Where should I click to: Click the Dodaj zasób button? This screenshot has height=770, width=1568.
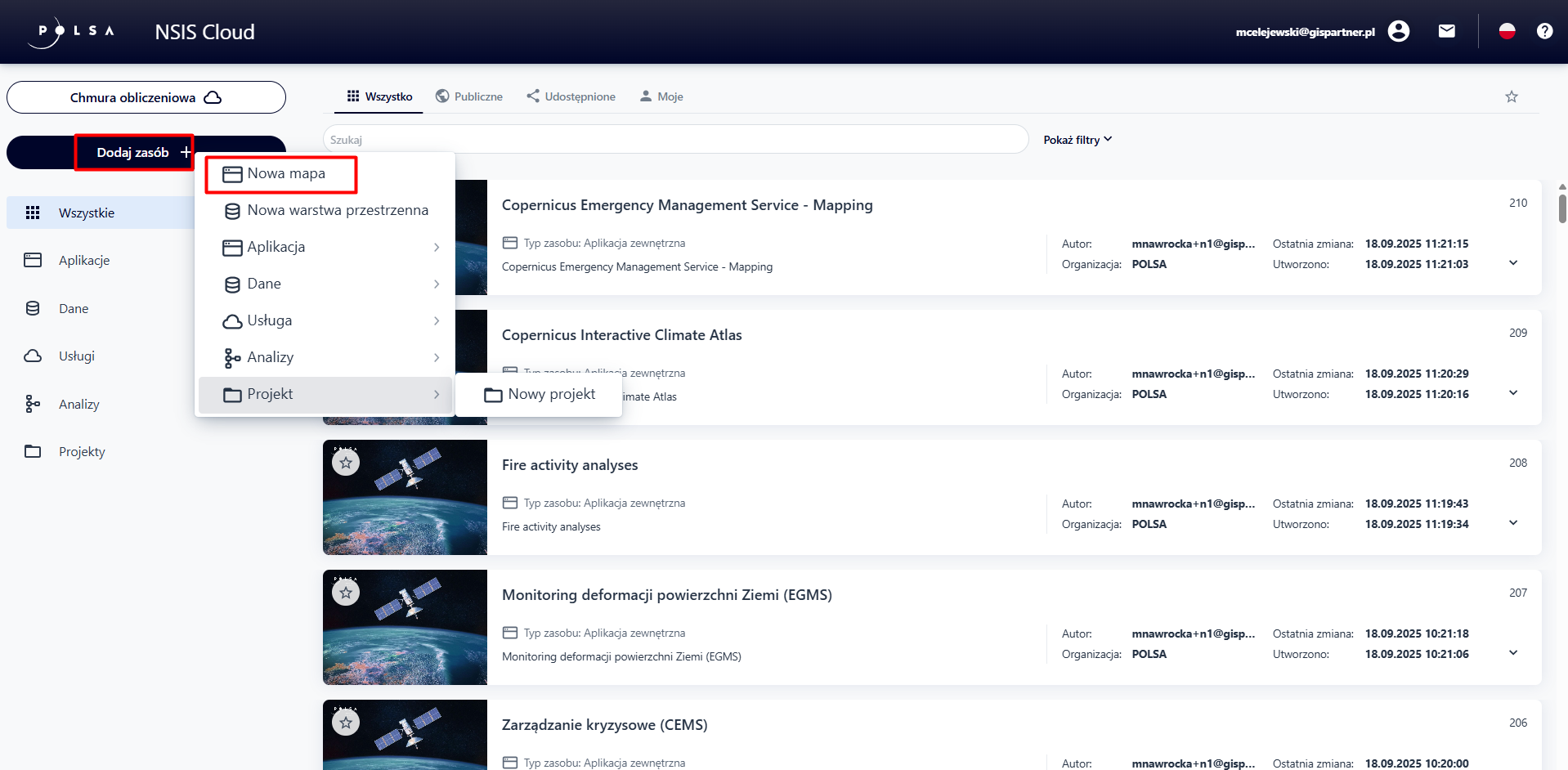click(134, 153)
